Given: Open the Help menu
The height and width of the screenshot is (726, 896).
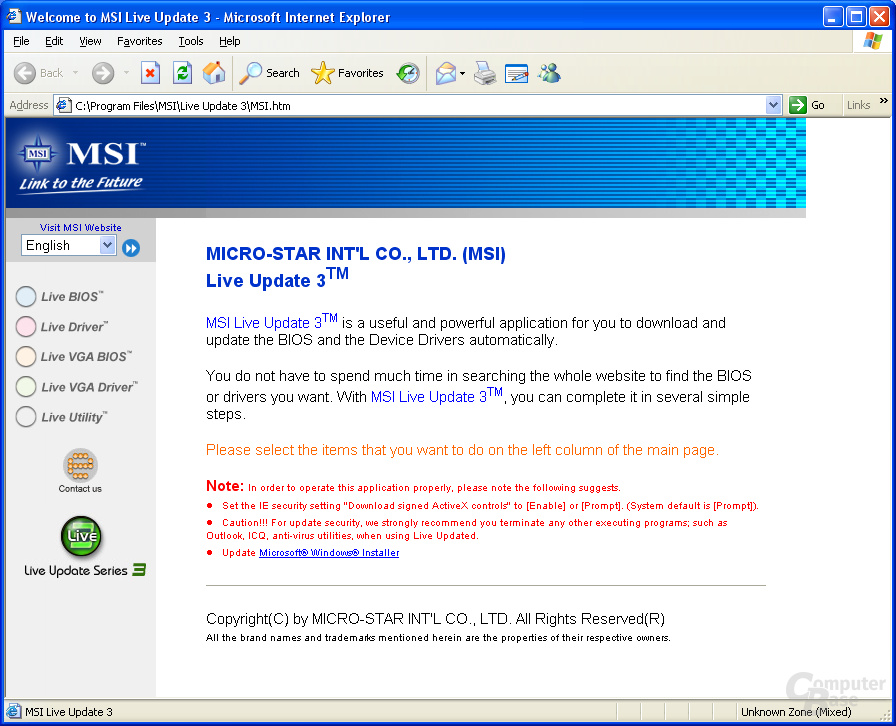Looking at the screenshot, I should [x=230, y=41].
